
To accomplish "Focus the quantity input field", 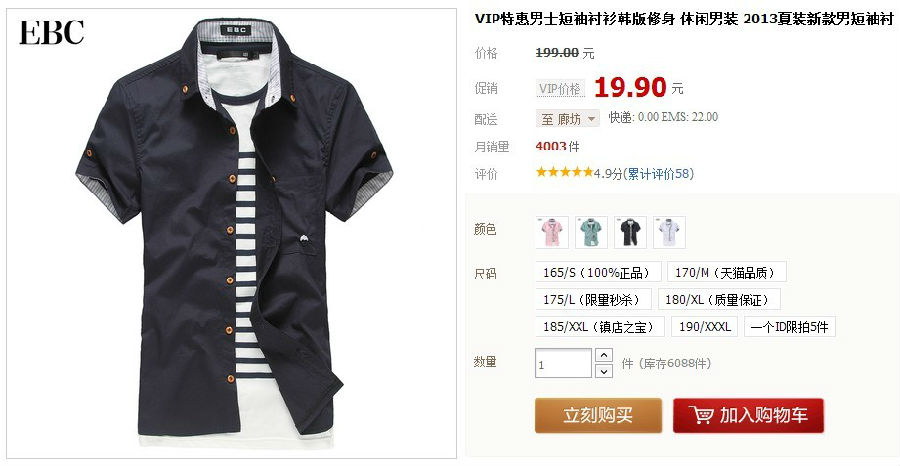I will (563, 363).
